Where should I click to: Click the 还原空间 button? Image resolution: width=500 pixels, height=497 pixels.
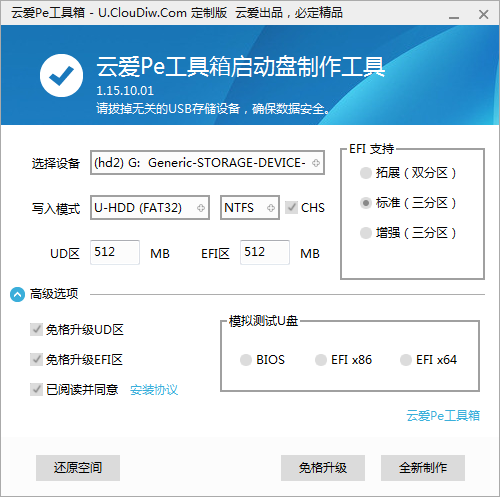pos(78,468)
